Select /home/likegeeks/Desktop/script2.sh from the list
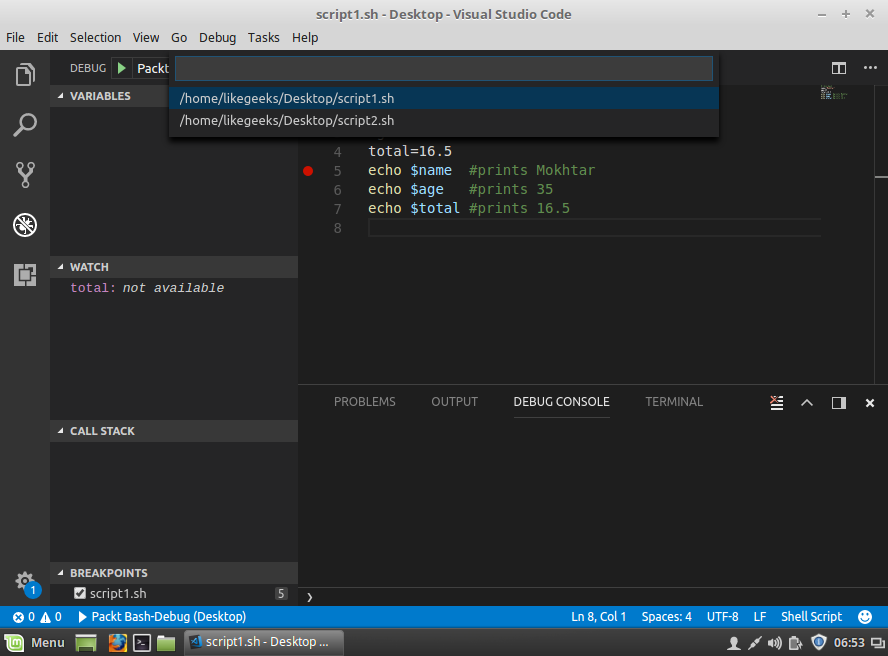The image size is (888, 656). click(x=287, y=120)
